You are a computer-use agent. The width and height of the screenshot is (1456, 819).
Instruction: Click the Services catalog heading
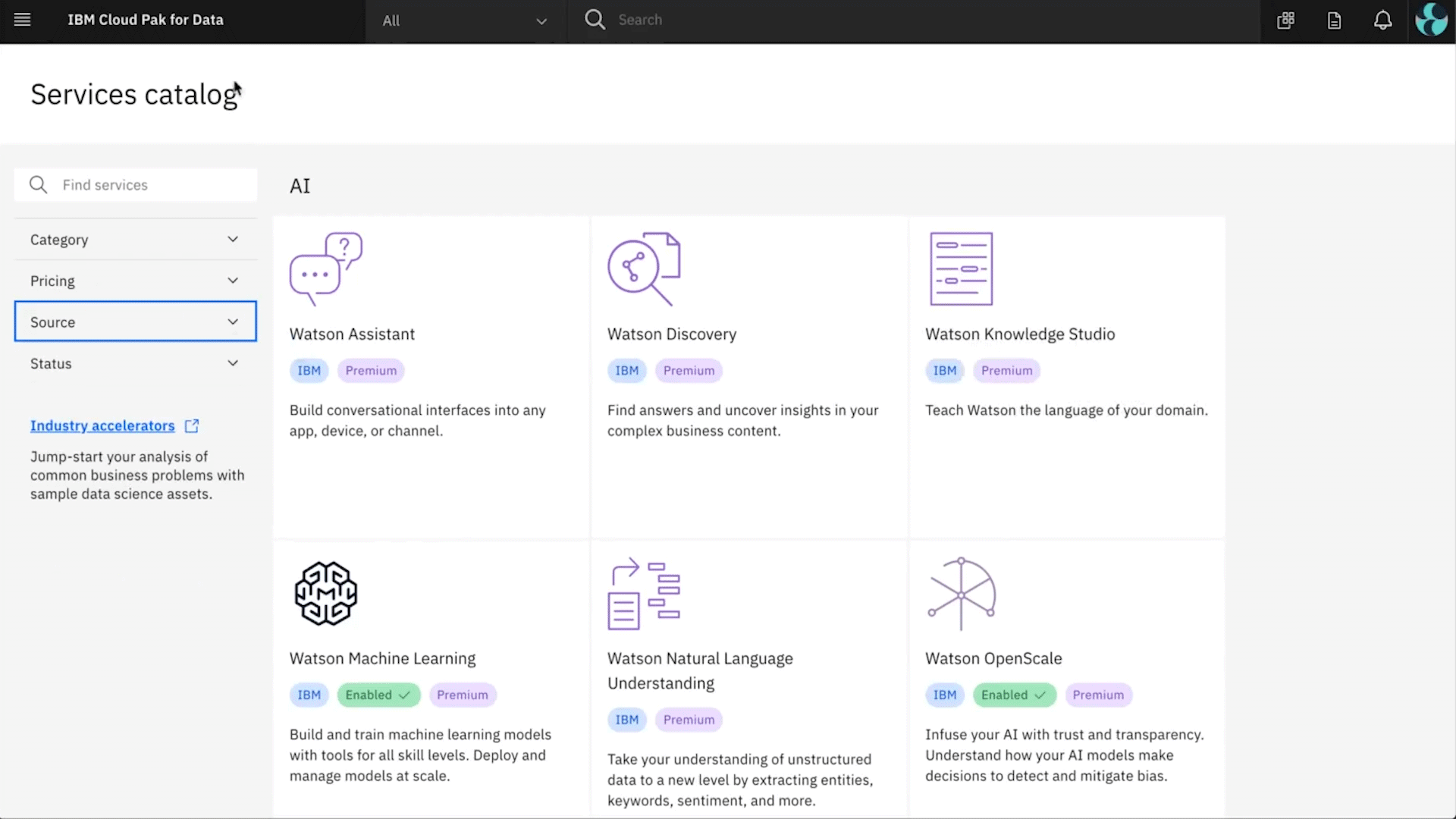coord(135,95)
